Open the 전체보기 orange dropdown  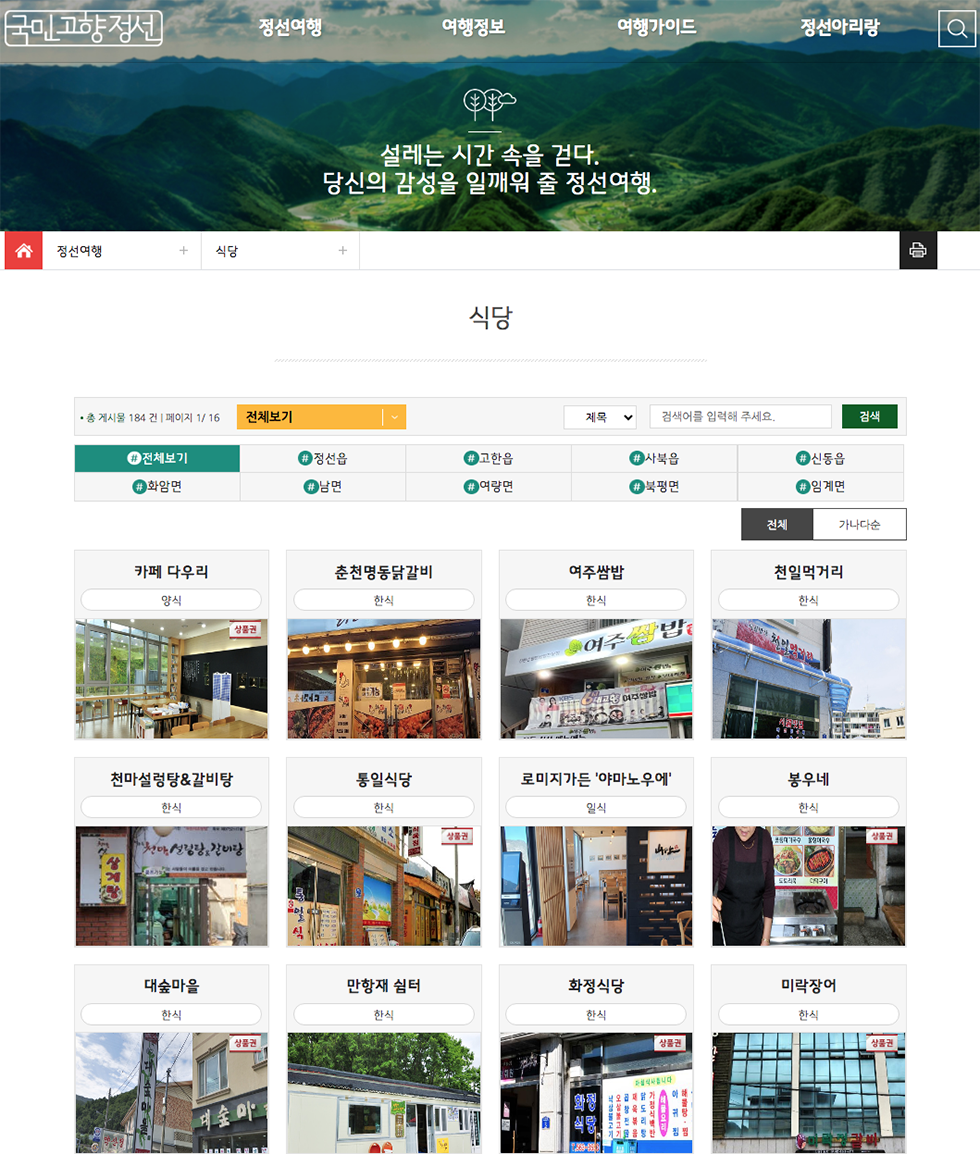coord(321,417)
